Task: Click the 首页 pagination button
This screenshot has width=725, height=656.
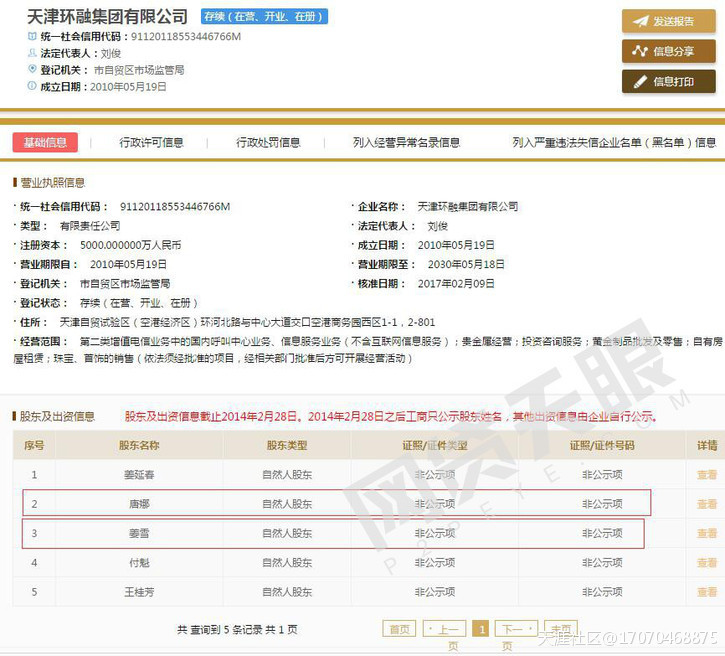Action: (399, 629)
